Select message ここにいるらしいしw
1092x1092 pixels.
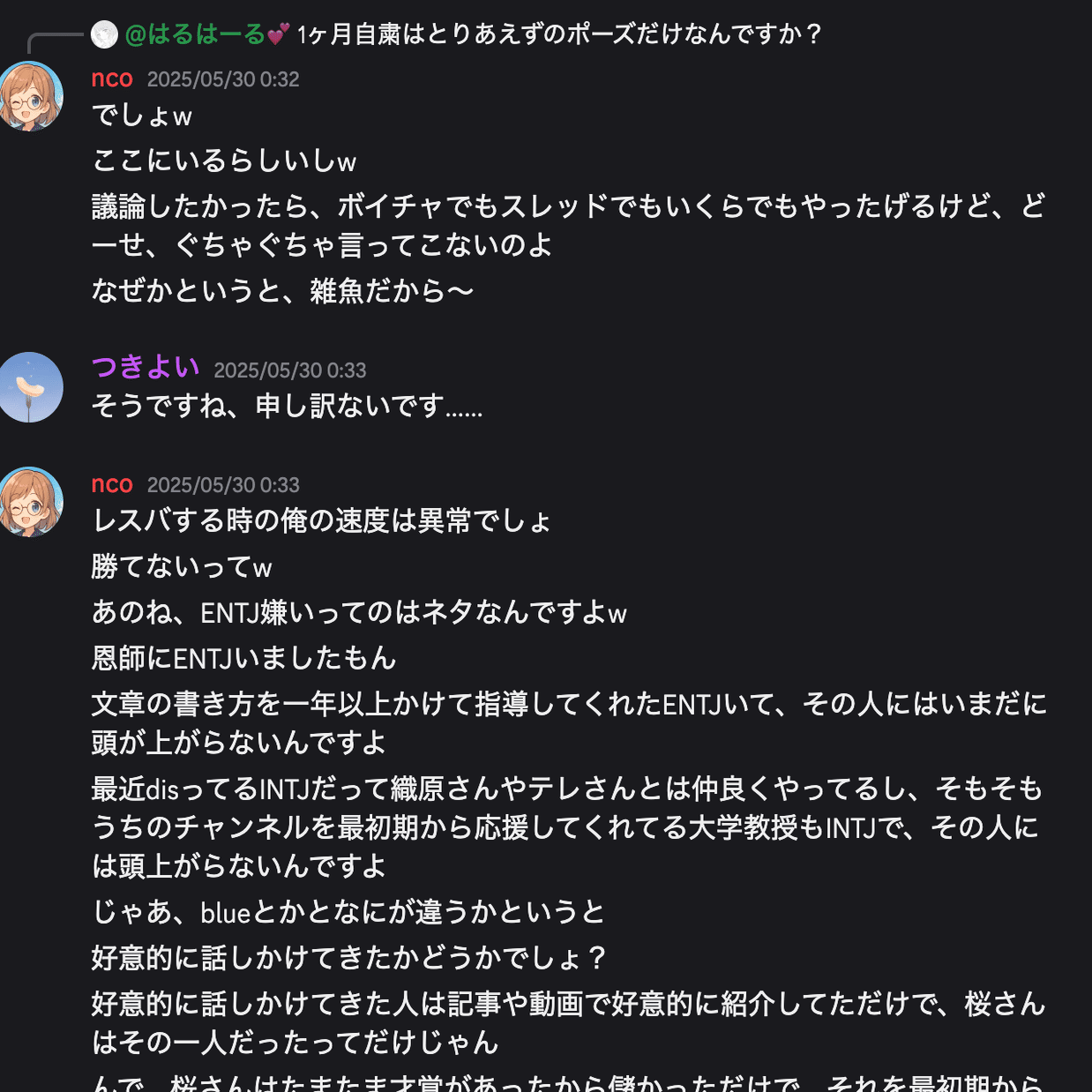coord(224,161)
